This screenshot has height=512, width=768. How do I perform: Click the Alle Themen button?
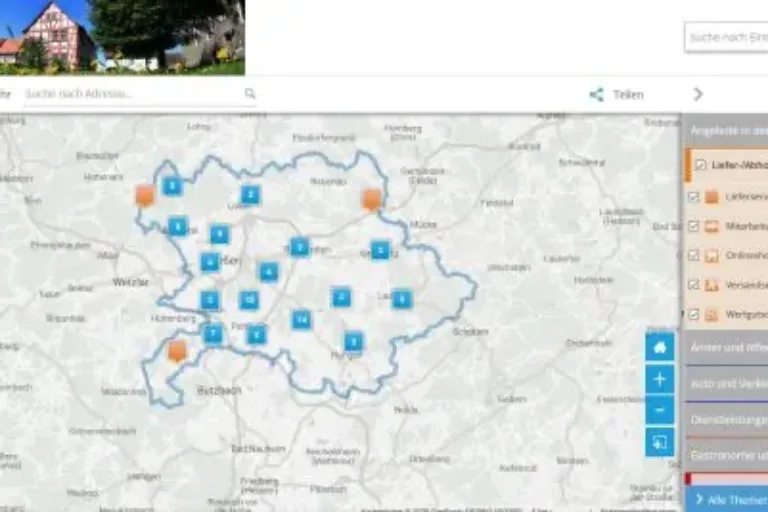coord(728,499)
